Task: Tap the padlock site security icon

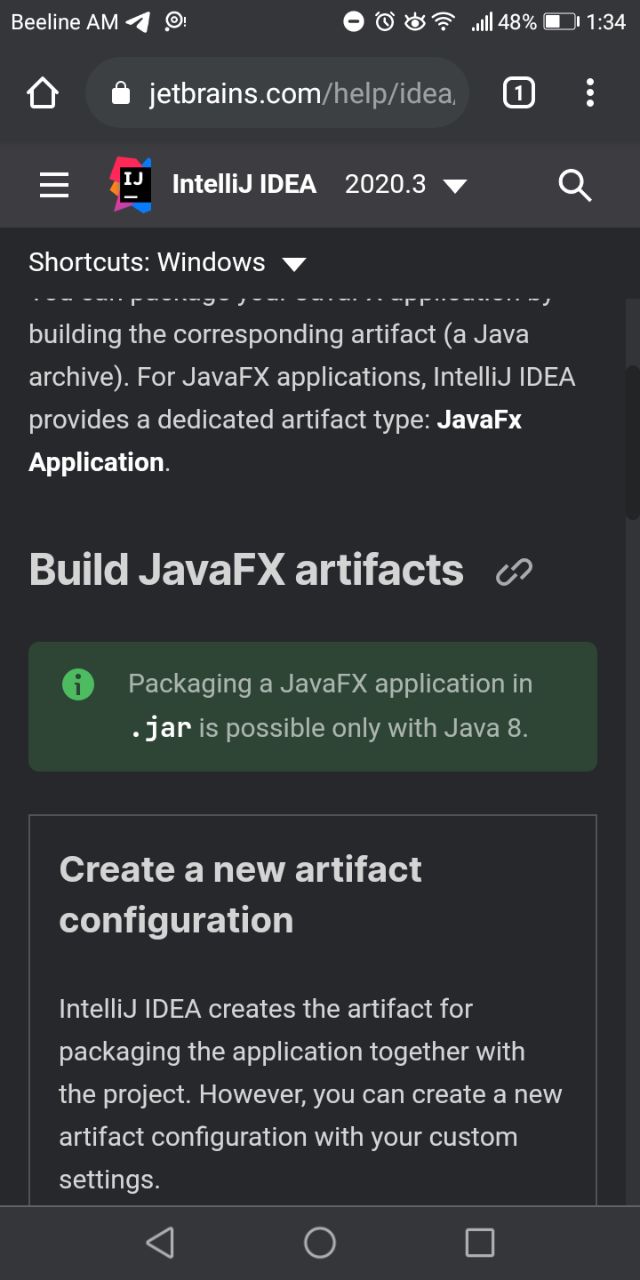Action: 121,94
